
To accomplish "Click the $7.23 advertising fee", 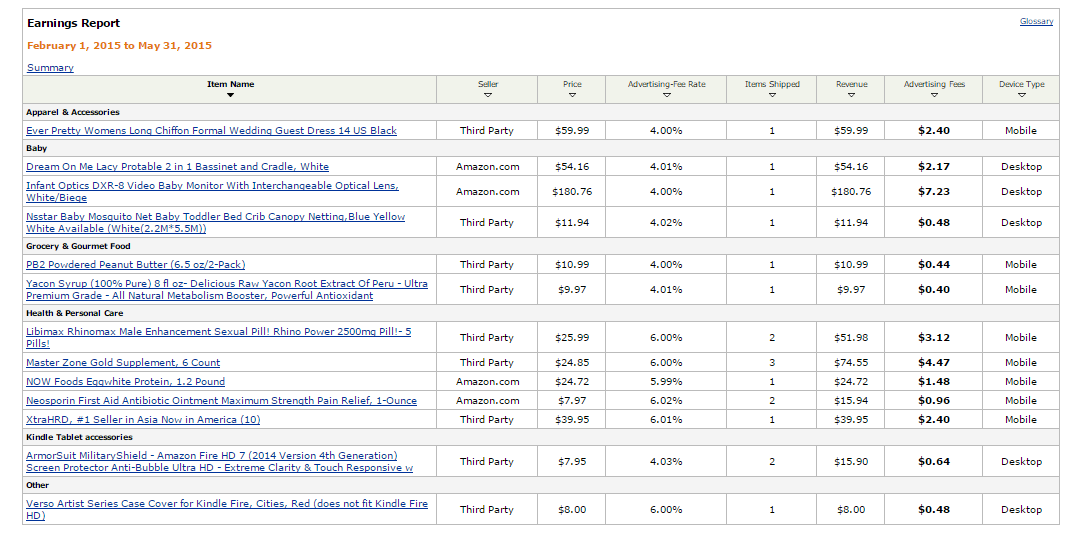I will tap(934, 192).
